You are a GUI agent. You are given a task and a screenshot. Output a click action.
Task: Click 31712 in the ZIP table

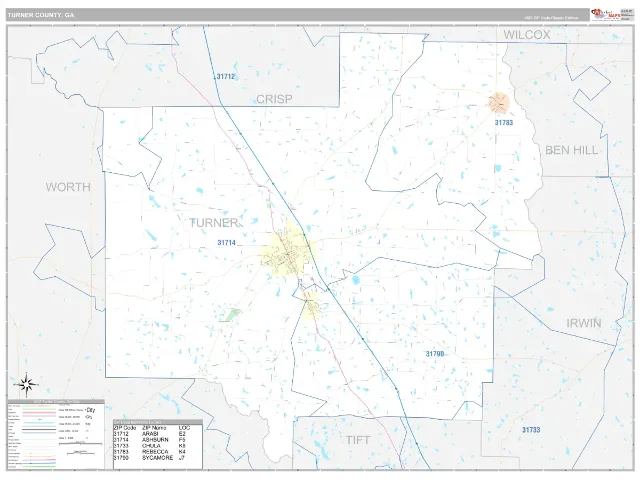click(x=121, y=434)
